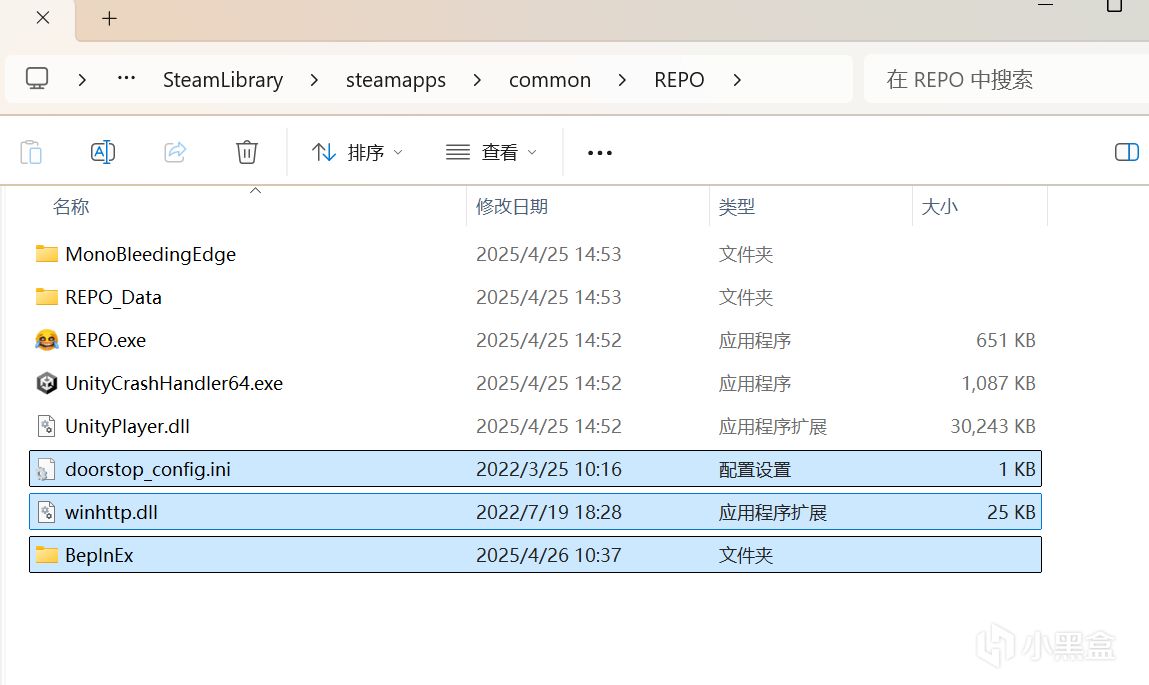Image resolution: width=1149 pixels, height=685 pixels.
Task: Click the date 2022/3/25 10:16
Action: [549, 470]
